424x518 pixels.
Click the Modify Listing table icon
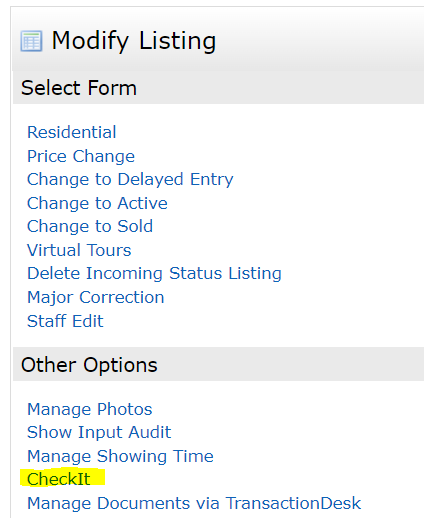click(x=31, y=41)
